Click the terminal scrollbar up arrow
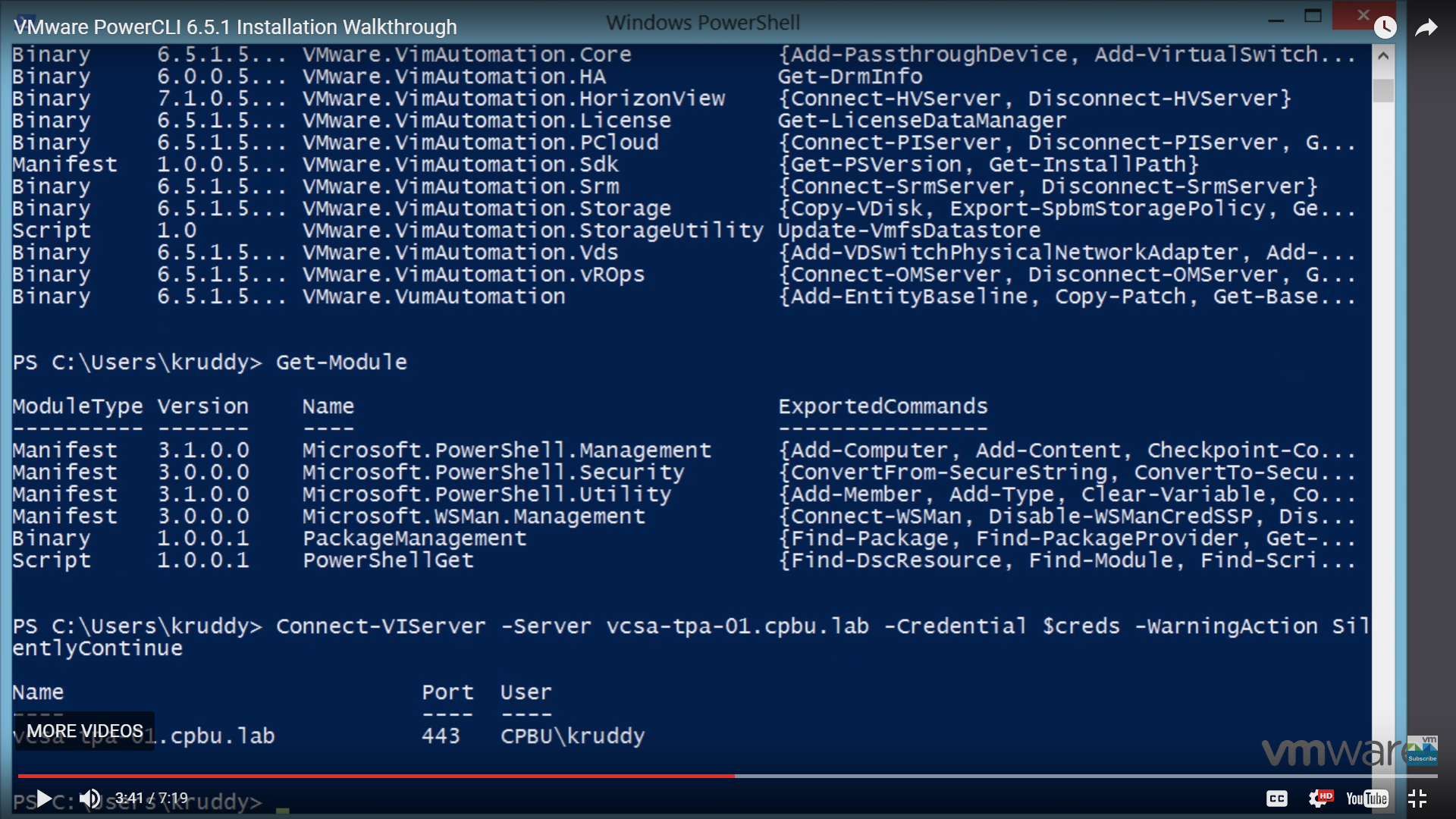 click(x=1382, y=56)
